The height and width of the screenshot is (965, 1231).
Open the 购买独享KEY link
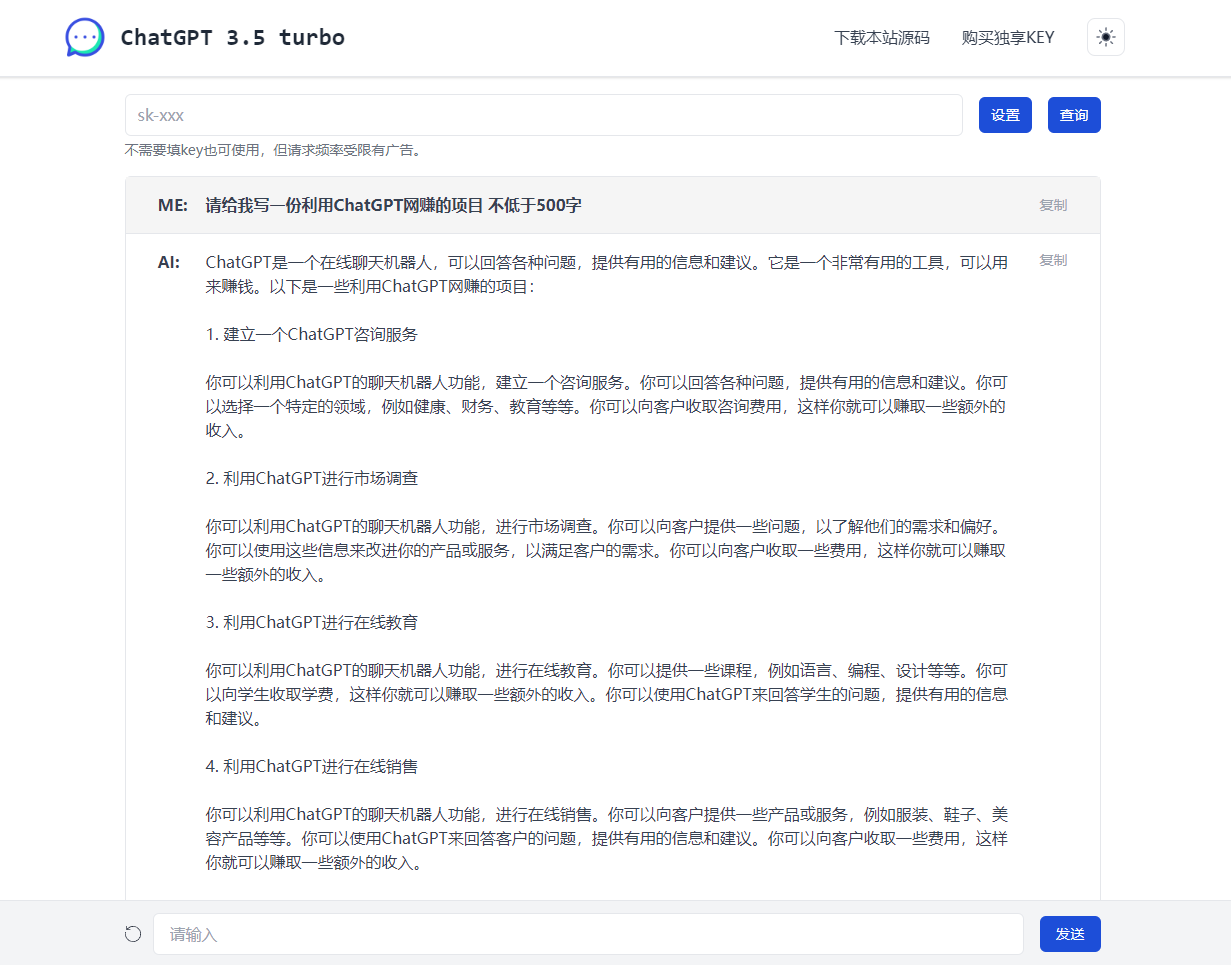1007,38
